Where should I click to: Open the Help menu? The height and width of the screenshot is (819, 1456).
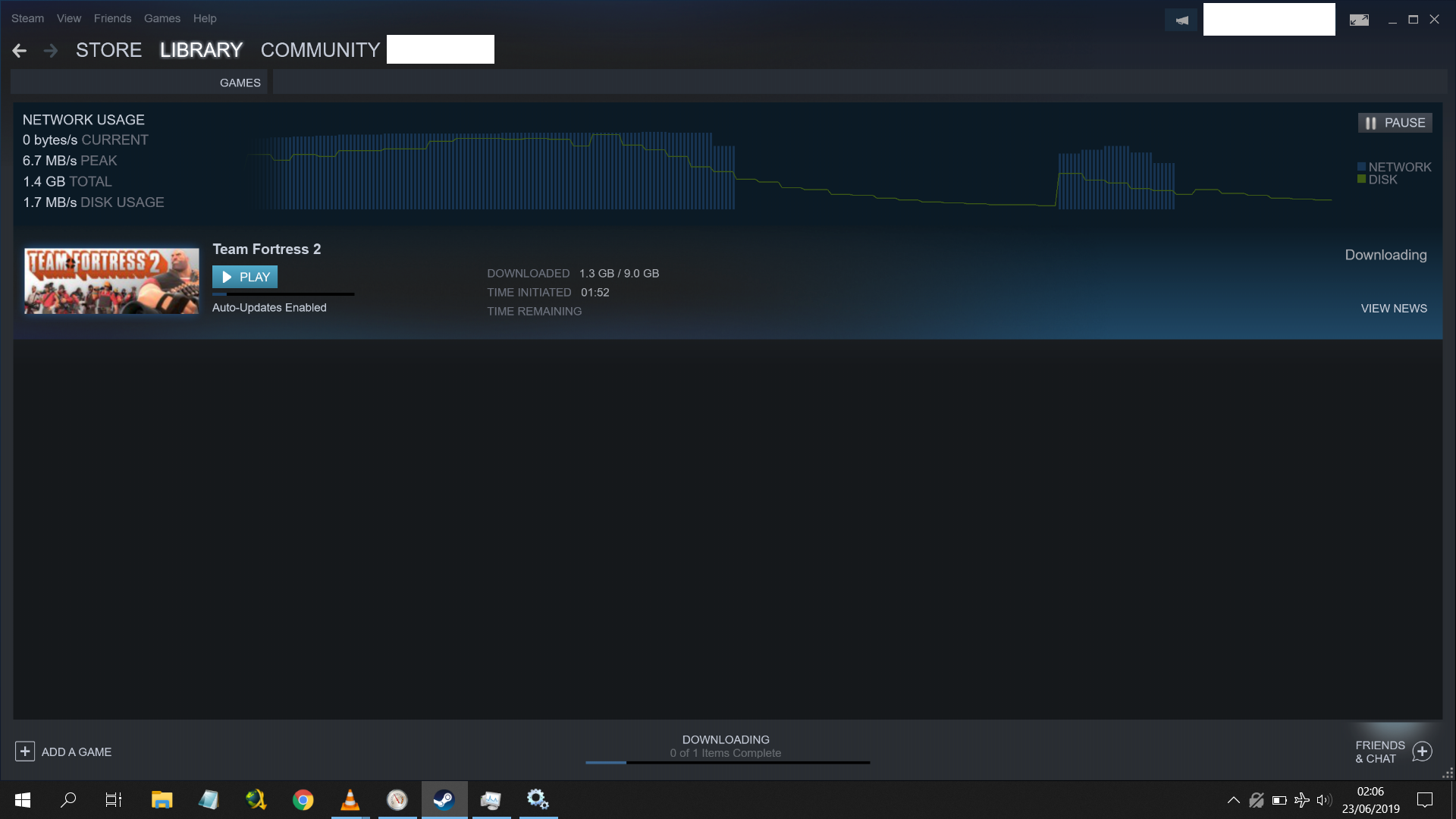pos(205,18)
